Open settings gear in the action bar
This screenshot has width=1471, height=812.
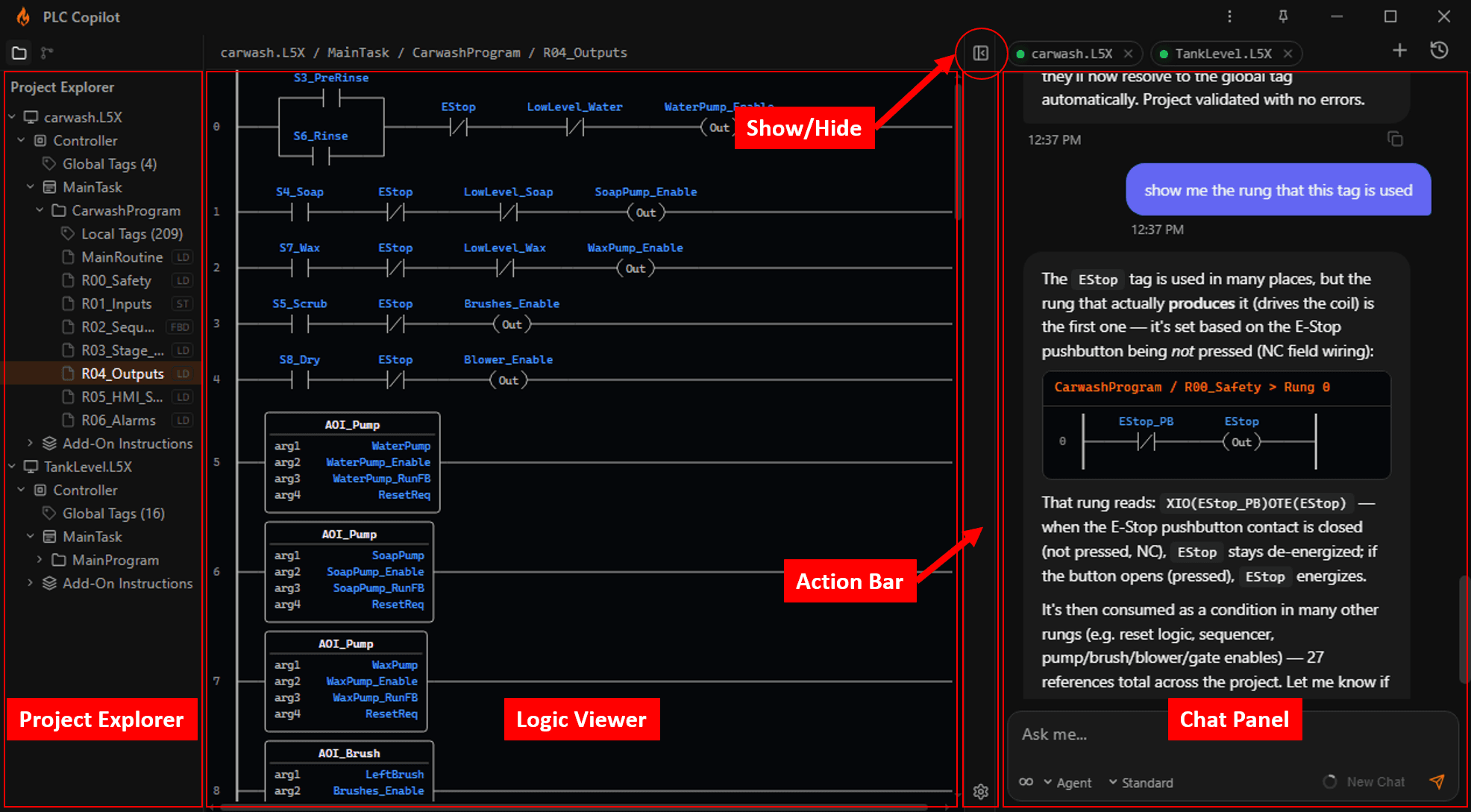point(981,791)
